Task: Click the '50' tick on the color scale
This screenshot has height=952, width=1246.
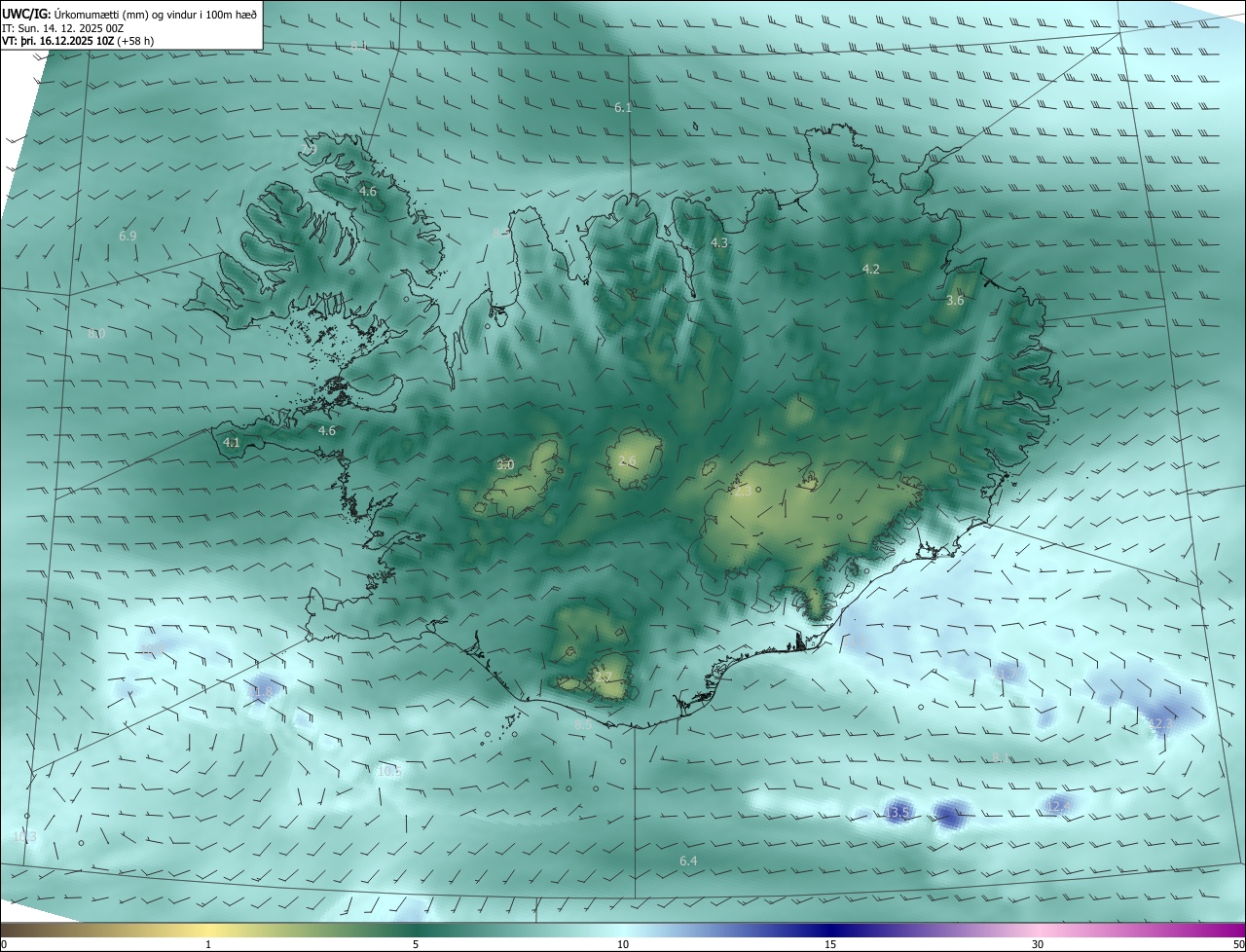Action: coord(1238,945)
